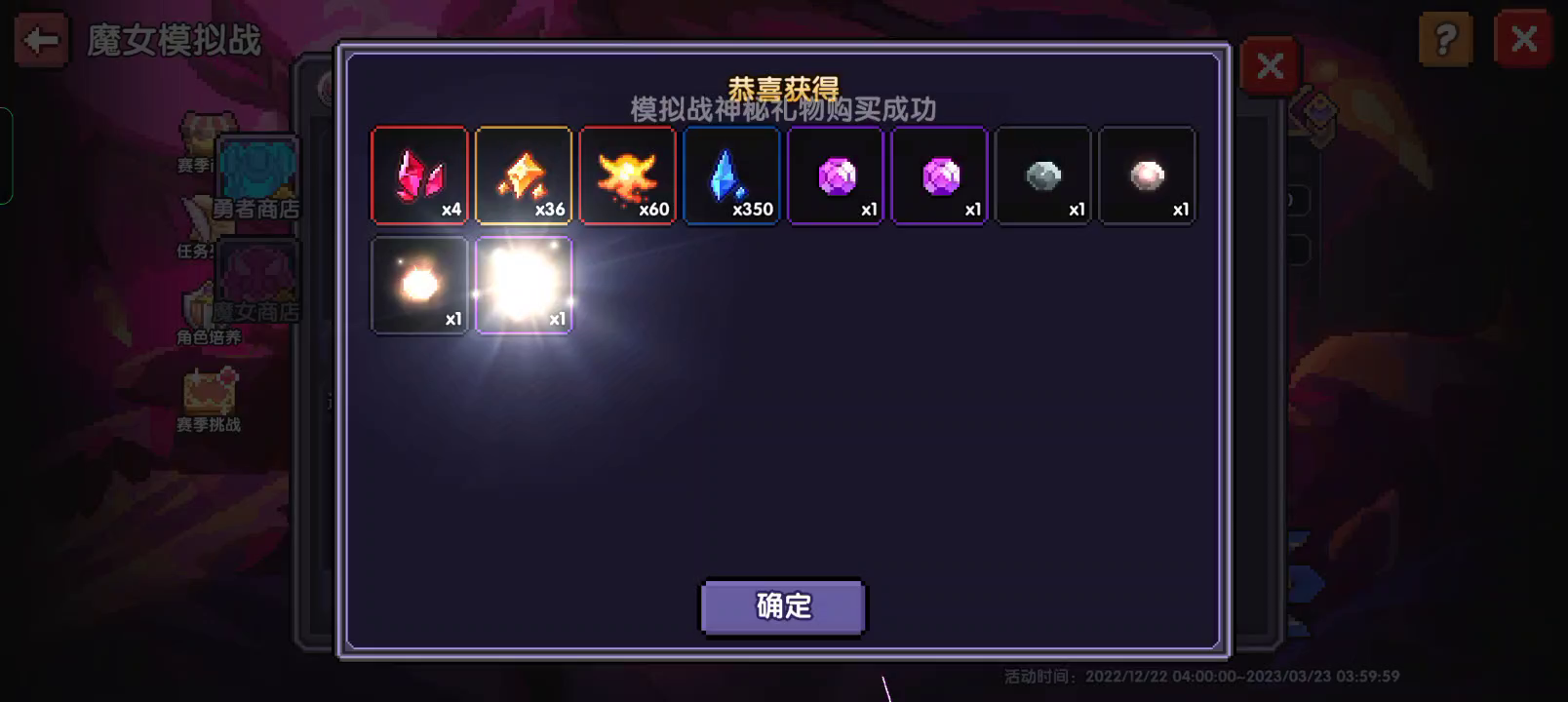This screenshot has width=1568, height=702.
Task: Go back using the arrow icon
Action: [x=41, y=40]
